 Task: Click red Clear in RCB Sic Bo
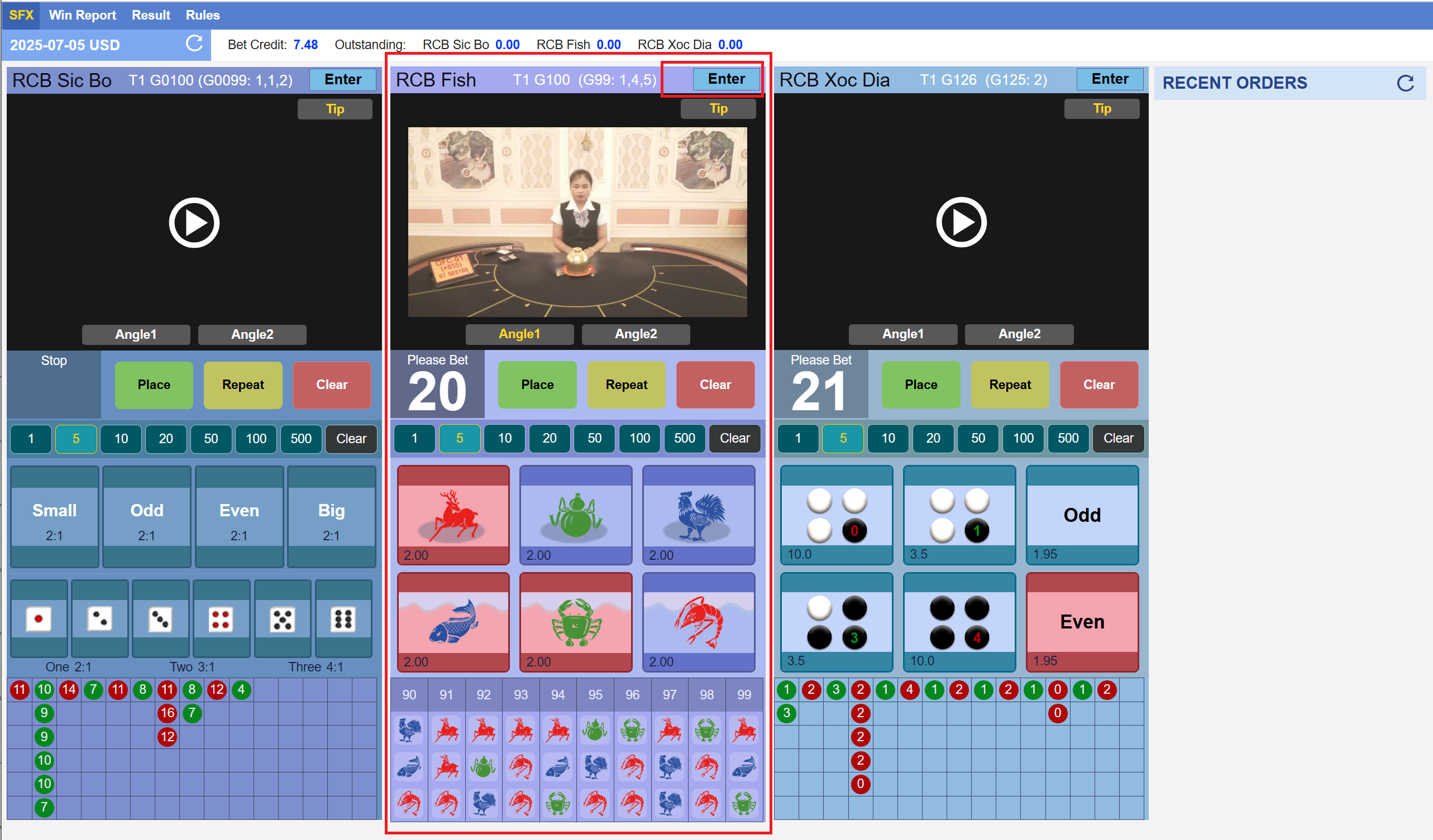[x=332, y=385]
